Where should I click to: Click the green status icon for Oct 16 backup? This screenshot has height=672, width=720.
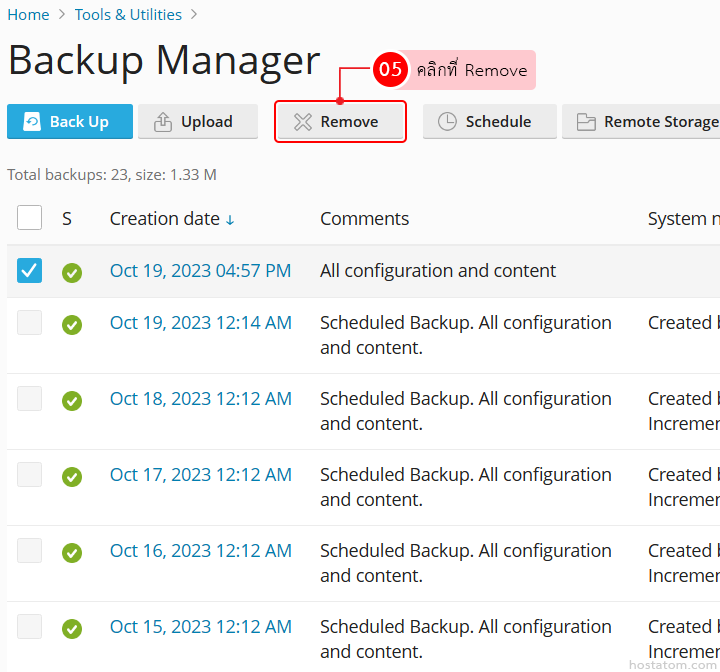point(72,552)
